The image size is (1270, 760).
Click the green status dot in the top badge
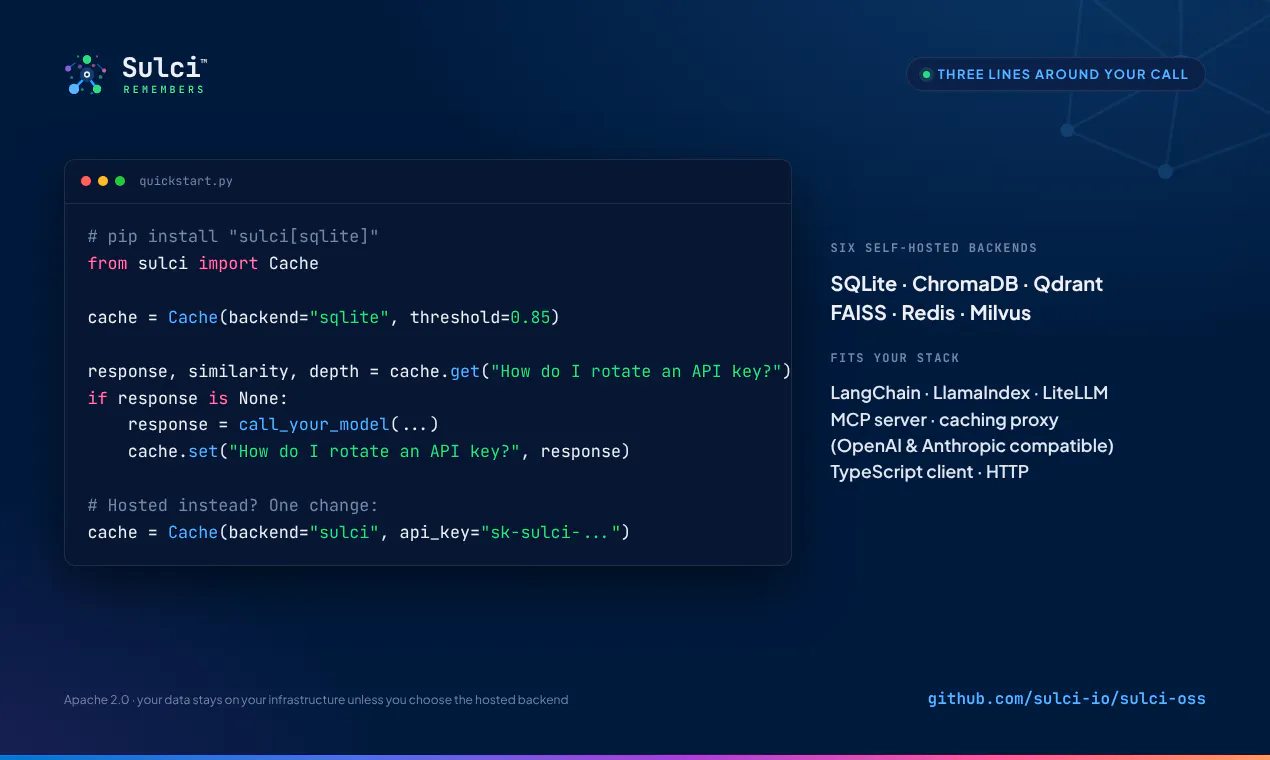point(926,74)
